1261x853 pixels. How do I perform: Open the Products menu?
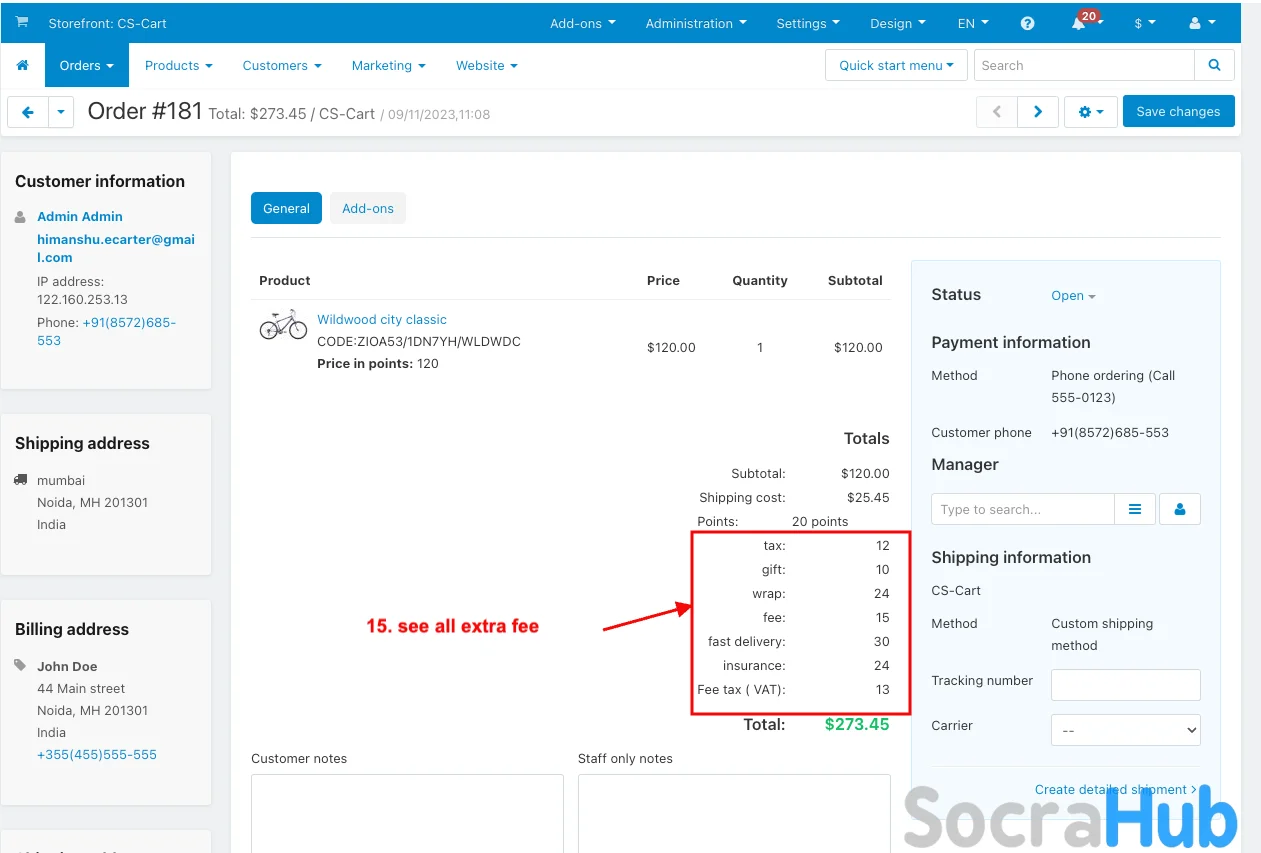point(178,66)
